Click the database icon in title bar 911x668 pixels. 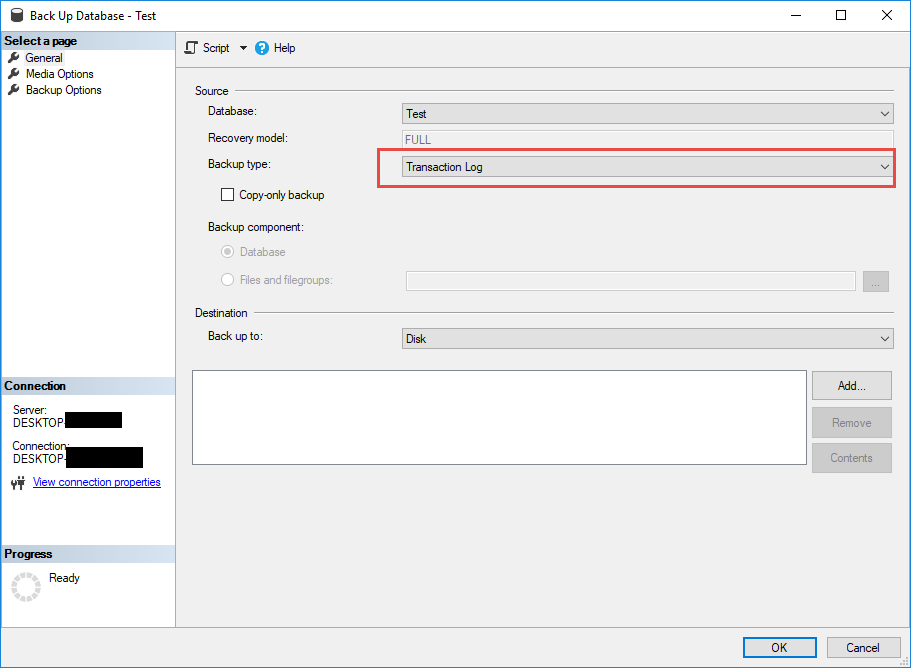(x=15, y=16)
